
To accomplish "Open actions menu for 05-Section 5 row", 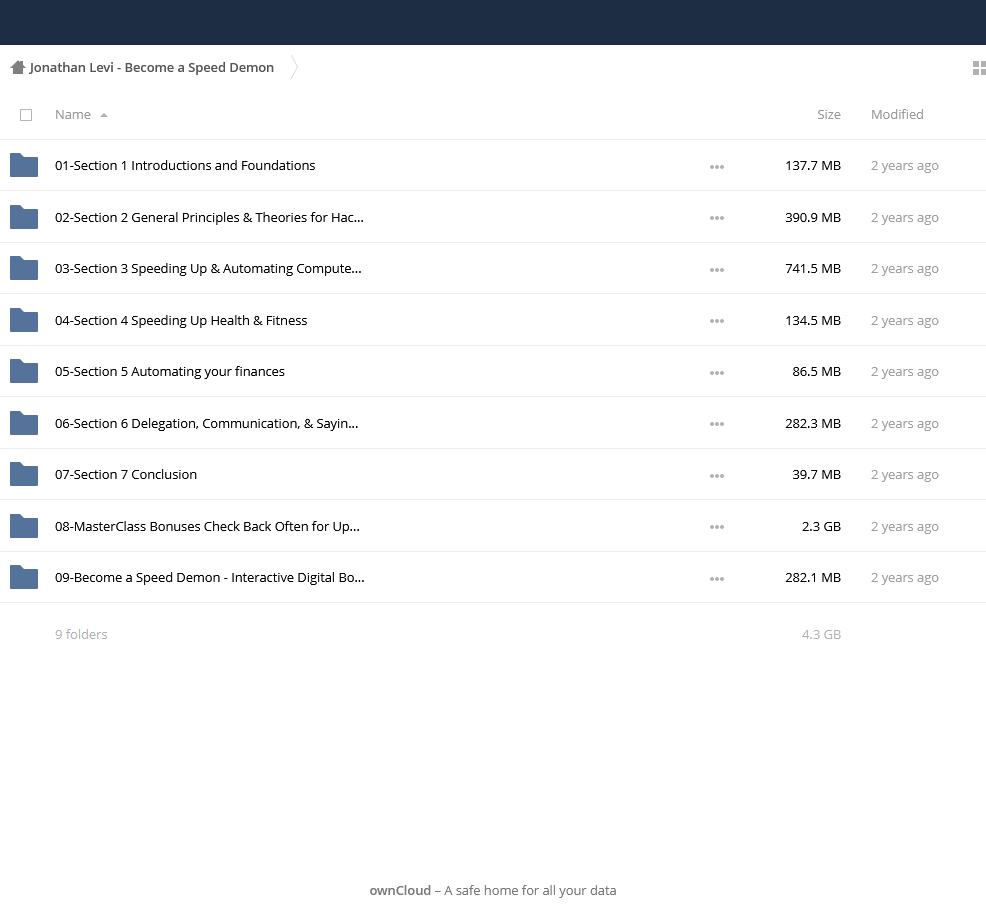I will 717,373.
